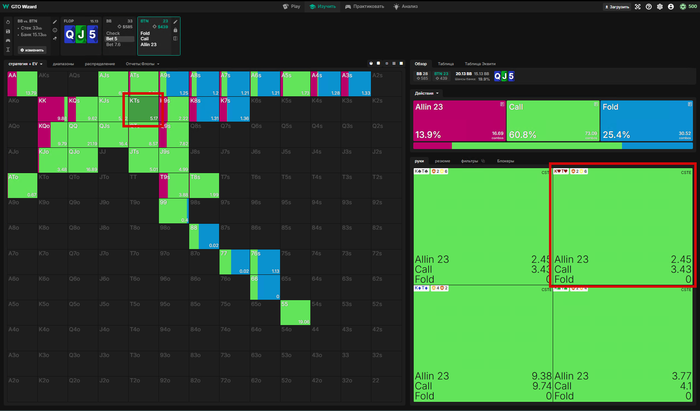Click the pink Allin 23 action card

pos(459,121)
